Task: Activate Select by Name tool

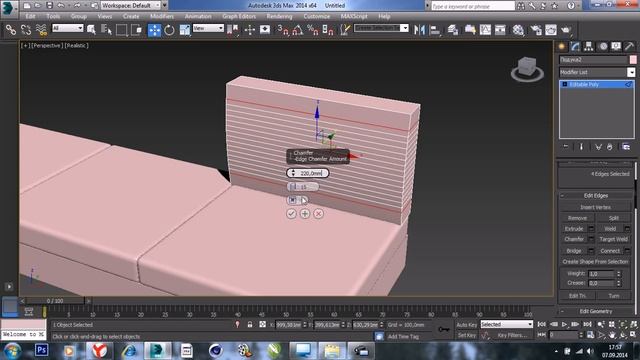Action: (x=106, y=30)
